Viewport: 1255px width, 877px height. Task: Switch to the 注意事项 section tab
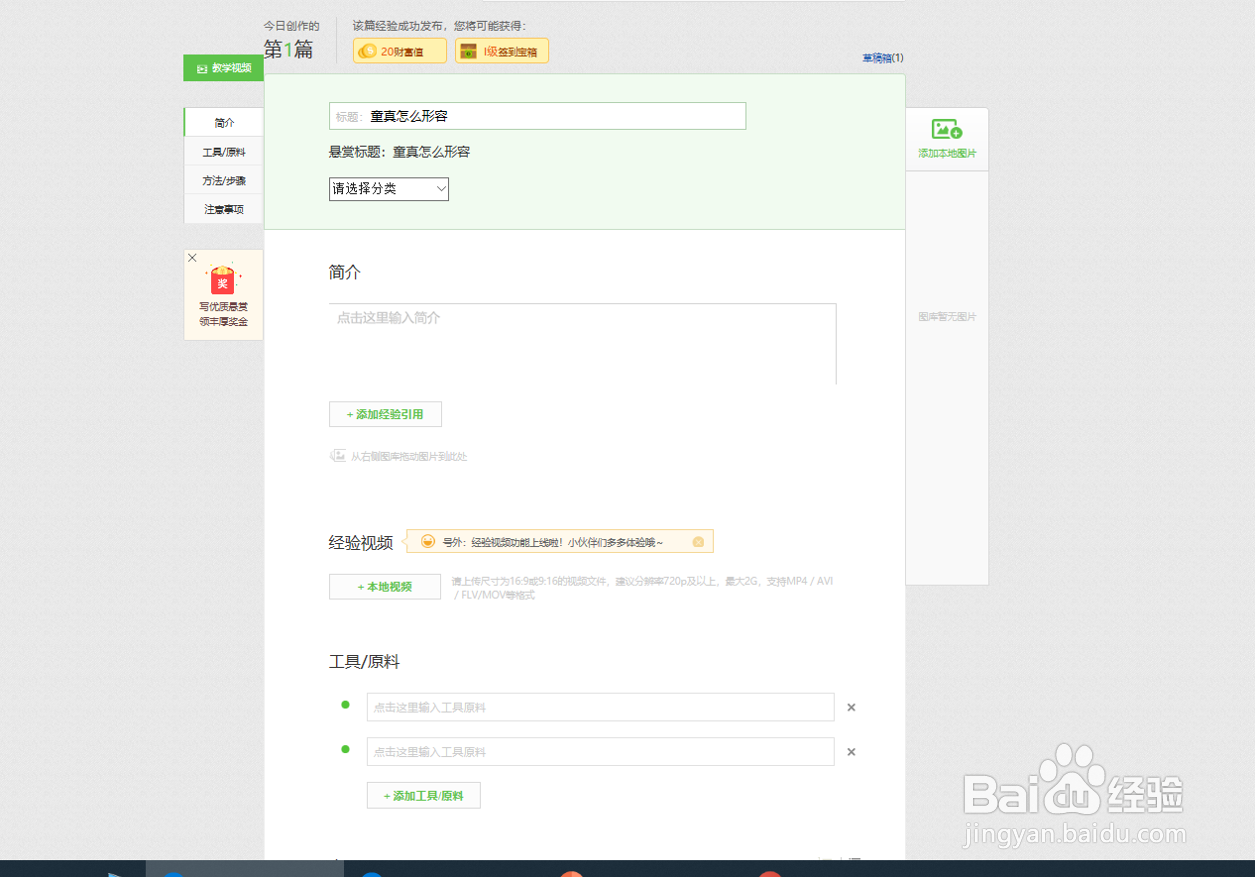point(222,209)
